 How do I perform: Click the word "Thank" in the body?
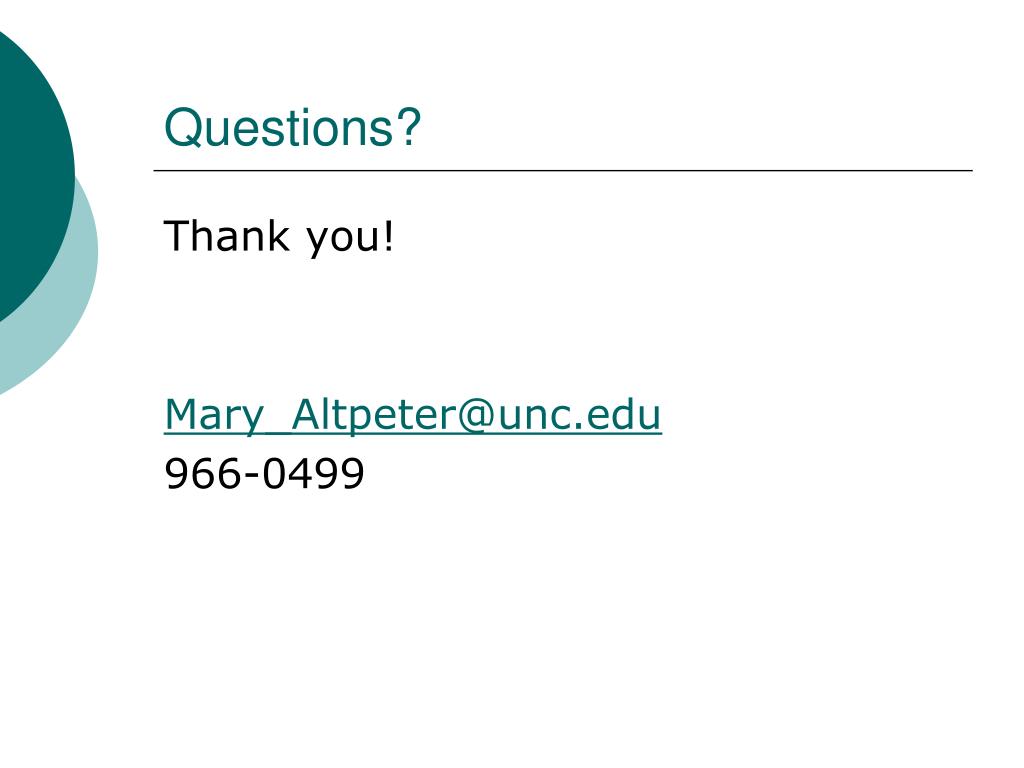[x=226, y=235]
